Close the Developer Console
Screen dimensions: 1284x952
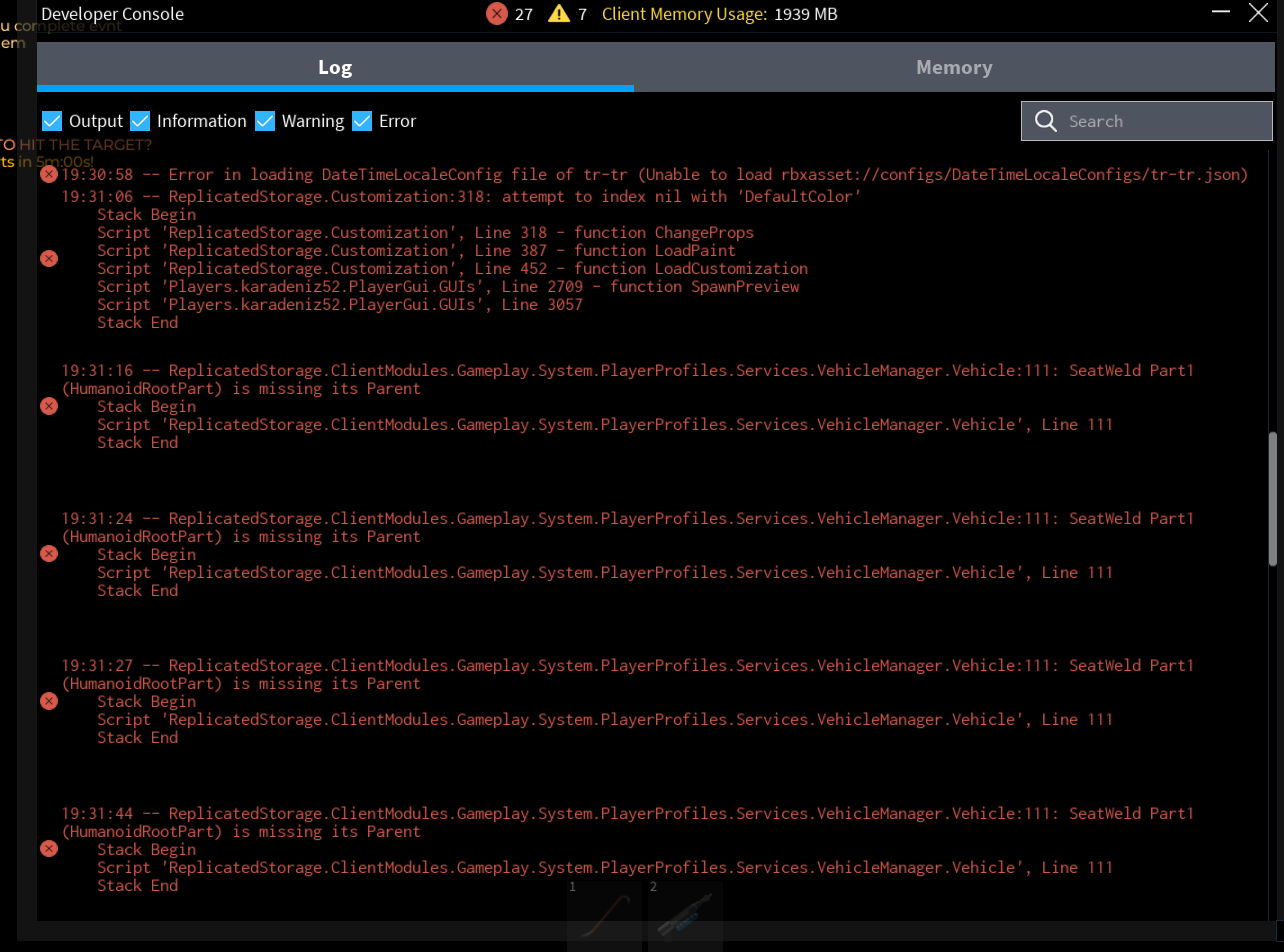tap(1259, 13)
